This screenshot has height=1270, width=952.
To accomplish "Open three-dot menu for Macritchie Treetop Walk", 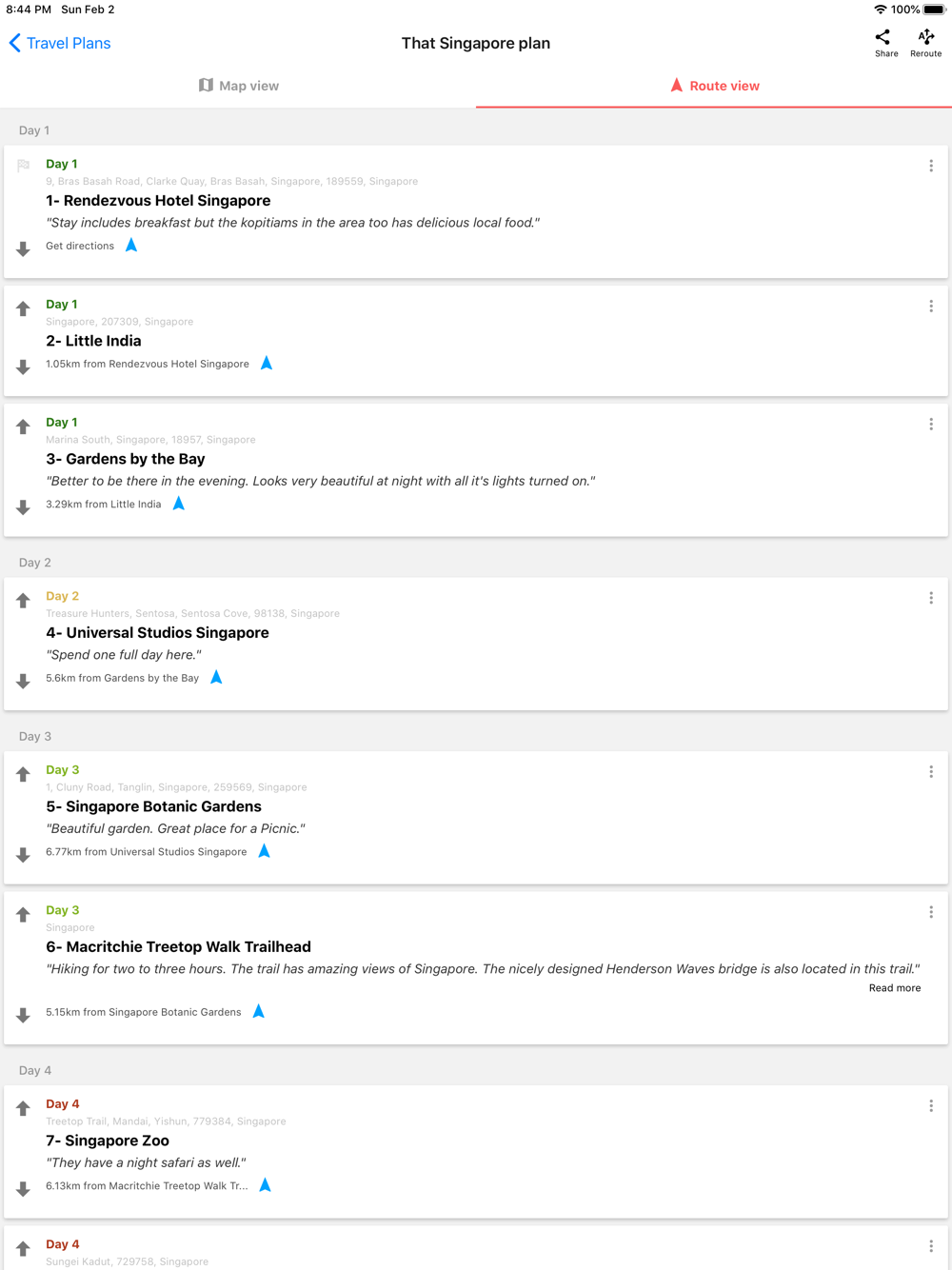I will click(x=930, y=912).
